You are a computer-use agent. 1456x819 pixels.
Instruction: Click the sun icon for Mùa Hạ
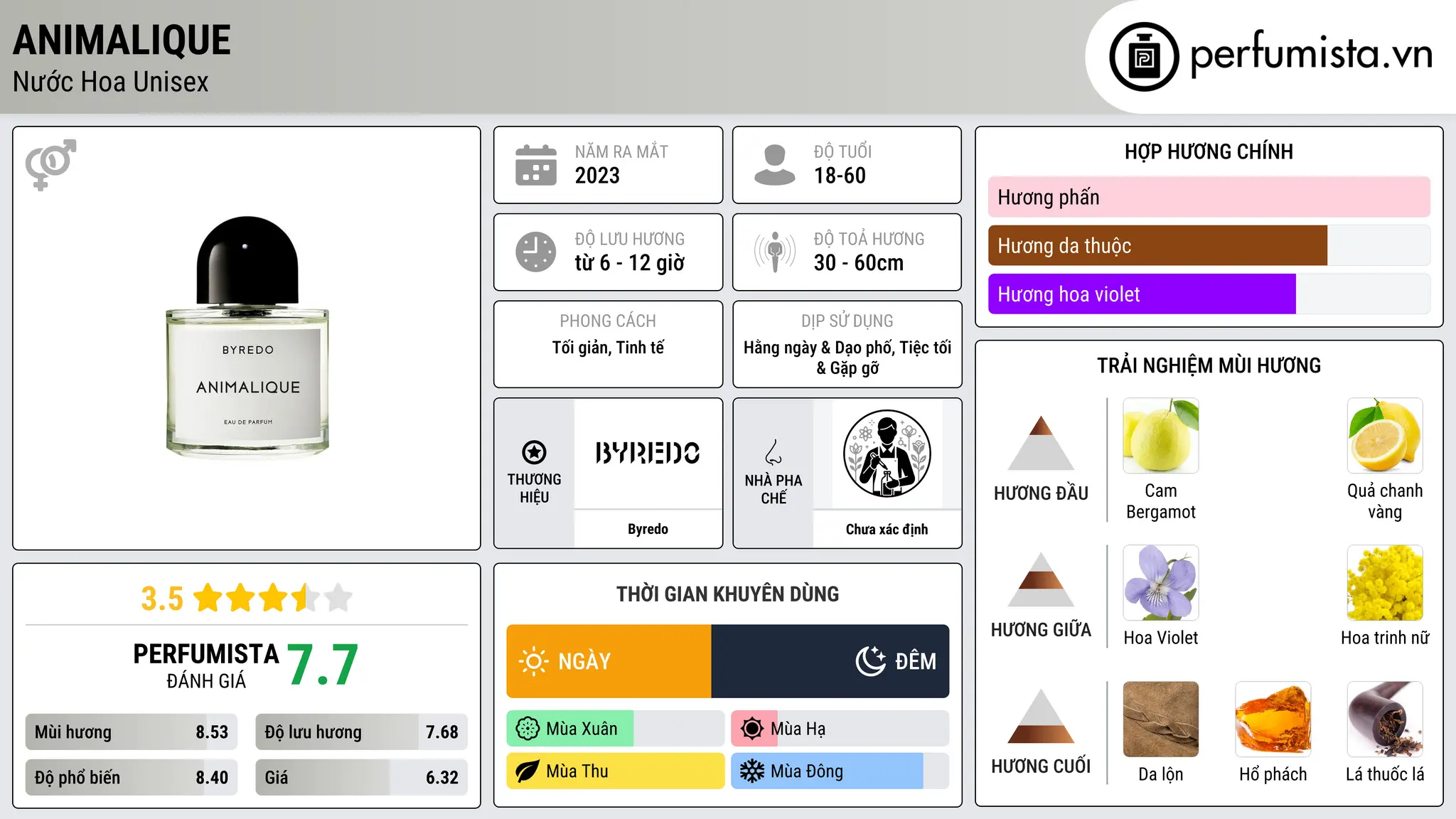coord(752,729)
